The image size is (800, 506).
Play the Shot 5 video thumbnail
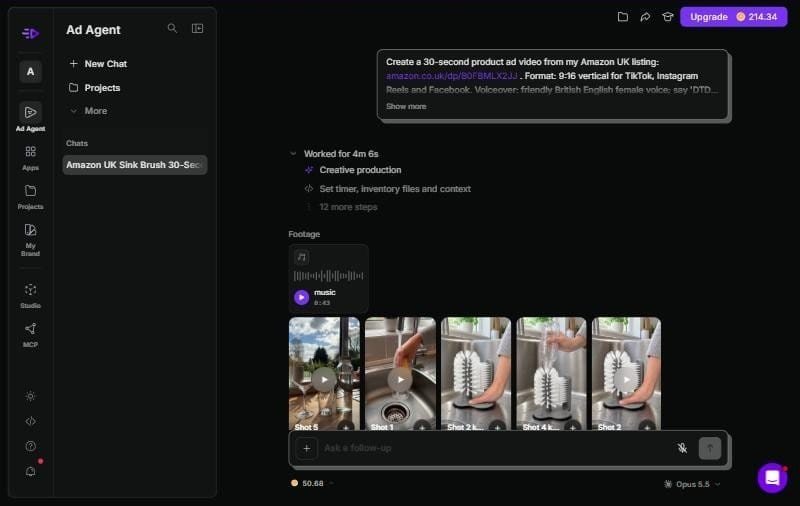coord(324,380)
